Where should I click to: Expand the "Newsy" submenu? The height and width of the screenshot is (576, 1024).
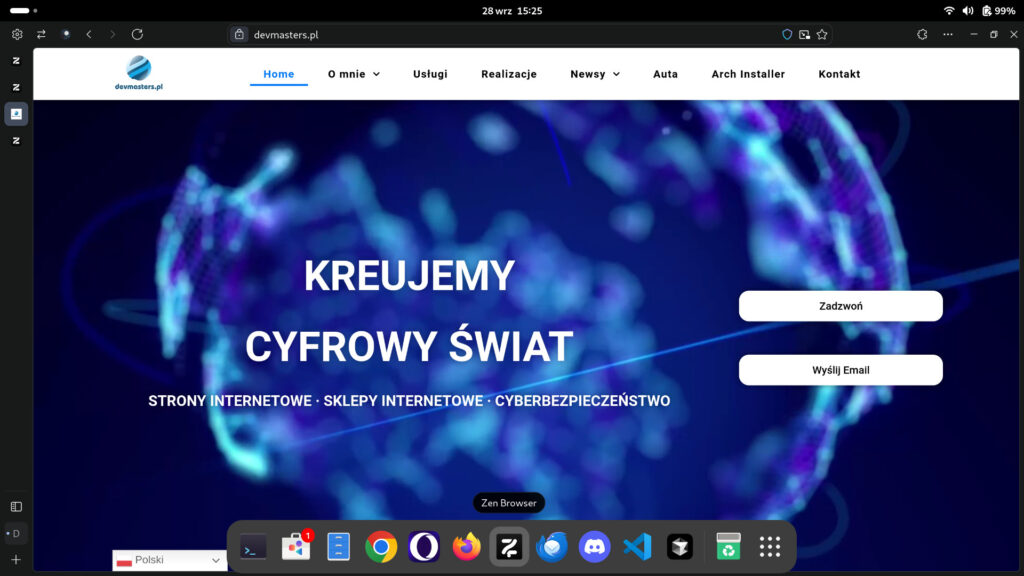(595, 74)
